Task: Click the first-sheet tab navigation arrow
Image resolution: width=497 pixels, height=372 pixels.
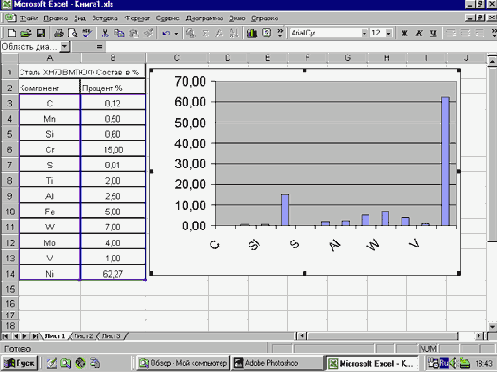Action: coord(5,336)
